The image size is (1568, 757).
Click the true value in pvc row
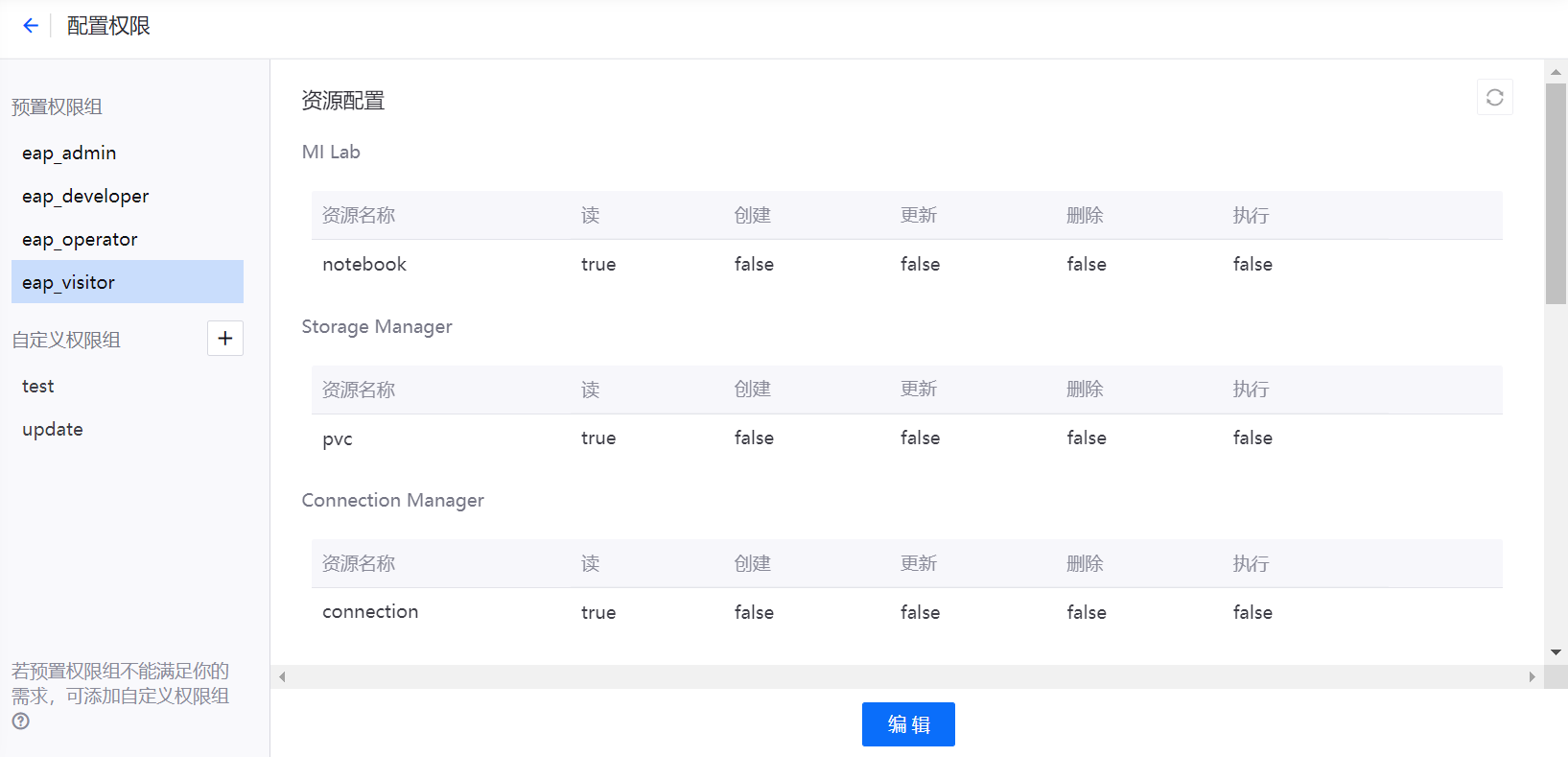[x=598, y=438]
